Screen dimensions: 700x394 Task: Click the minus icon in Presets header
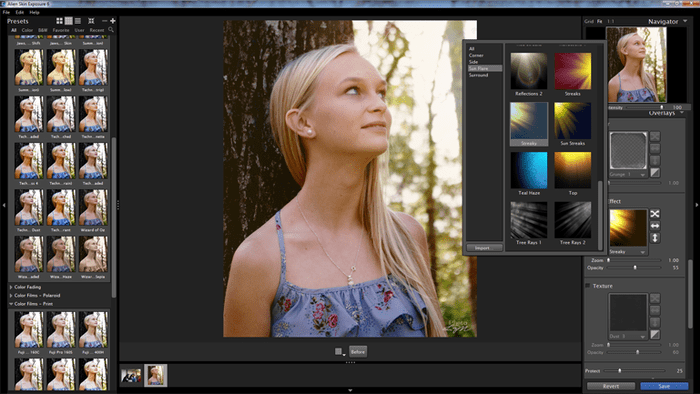pyautogui.click(x=104, y=21)
